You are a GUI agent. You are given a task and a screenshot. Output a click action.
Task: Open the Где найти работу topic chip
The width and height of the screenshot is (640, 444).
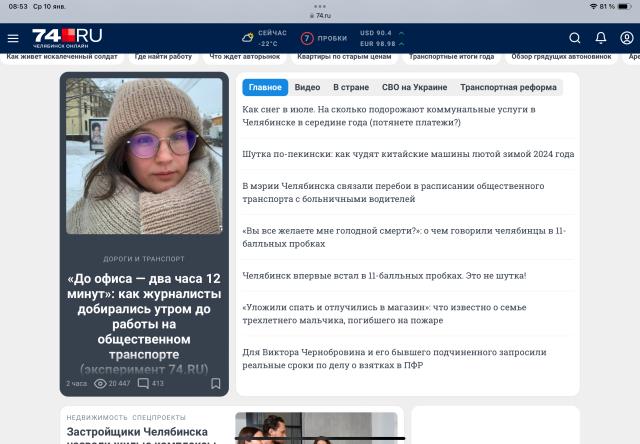[163, 57]
